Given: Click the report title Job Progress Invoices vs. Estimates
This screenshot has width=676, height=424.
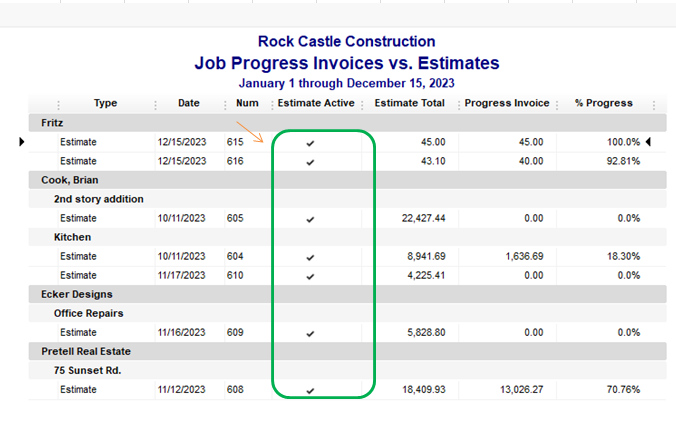Looking at the screenshot, I should coord(347,63).
